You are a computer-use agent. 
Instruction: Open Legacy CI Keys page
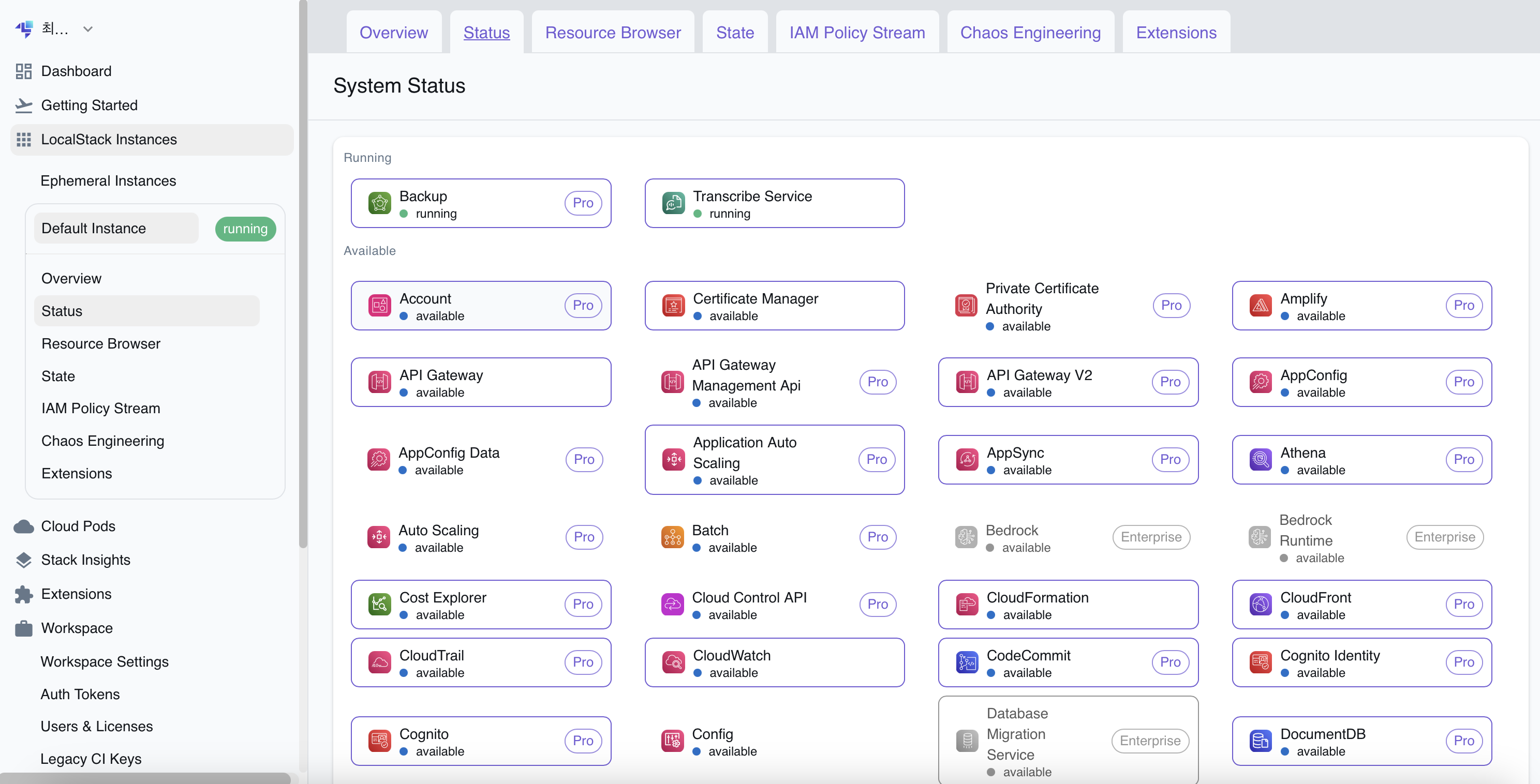(x=91, y=759)
